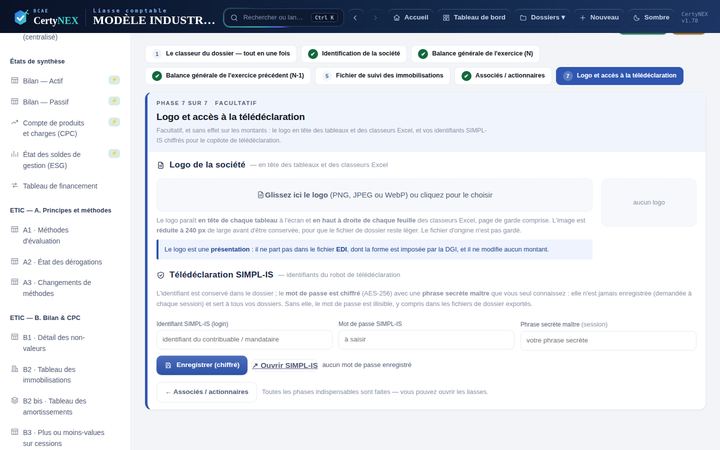Click the bar chart icon beside État des soldes

click(x=15, y=154)
